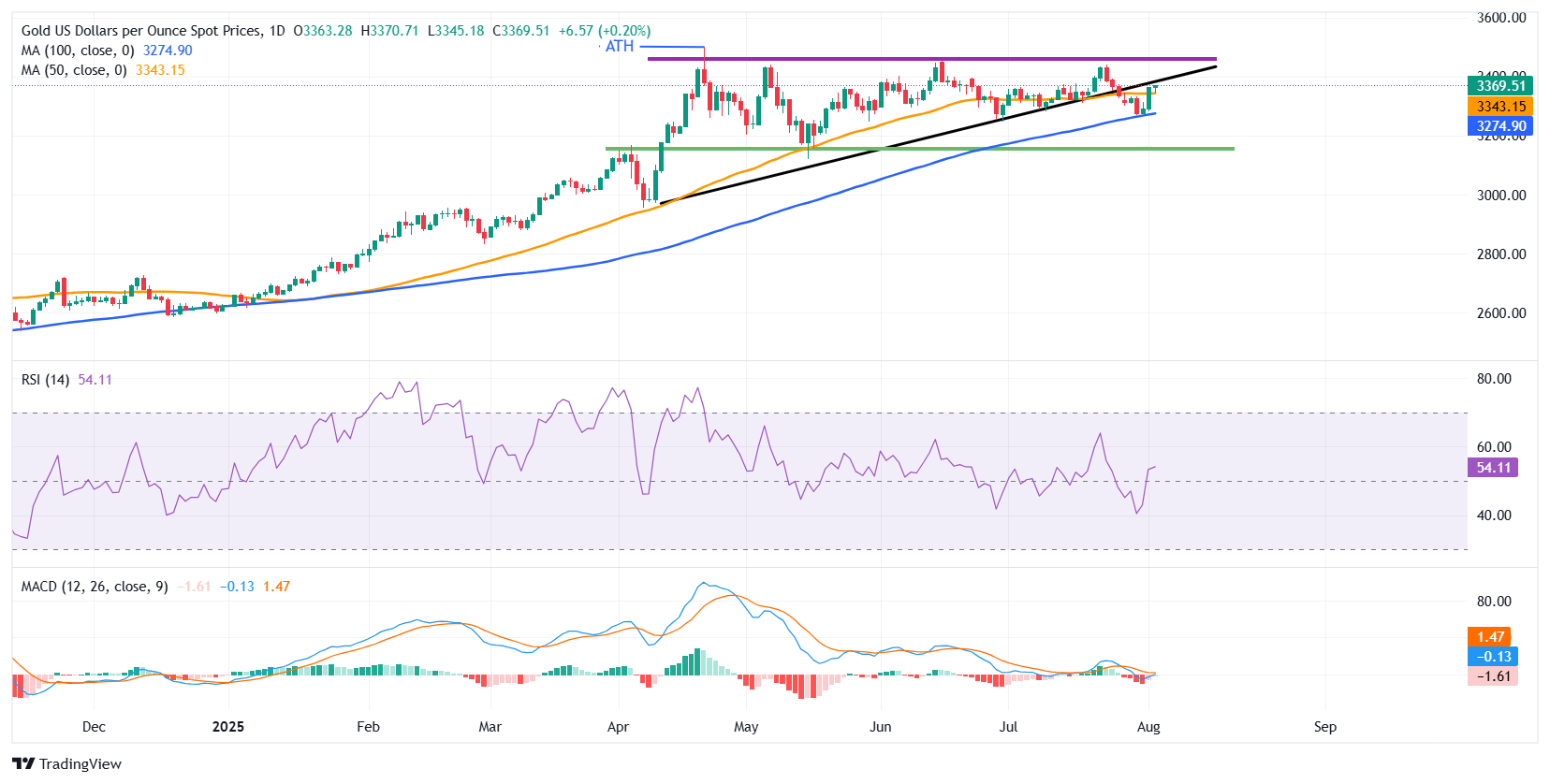Click the Apr label on the time axis
This screenshot has width=1550, height=784.
tap(618, 727)
